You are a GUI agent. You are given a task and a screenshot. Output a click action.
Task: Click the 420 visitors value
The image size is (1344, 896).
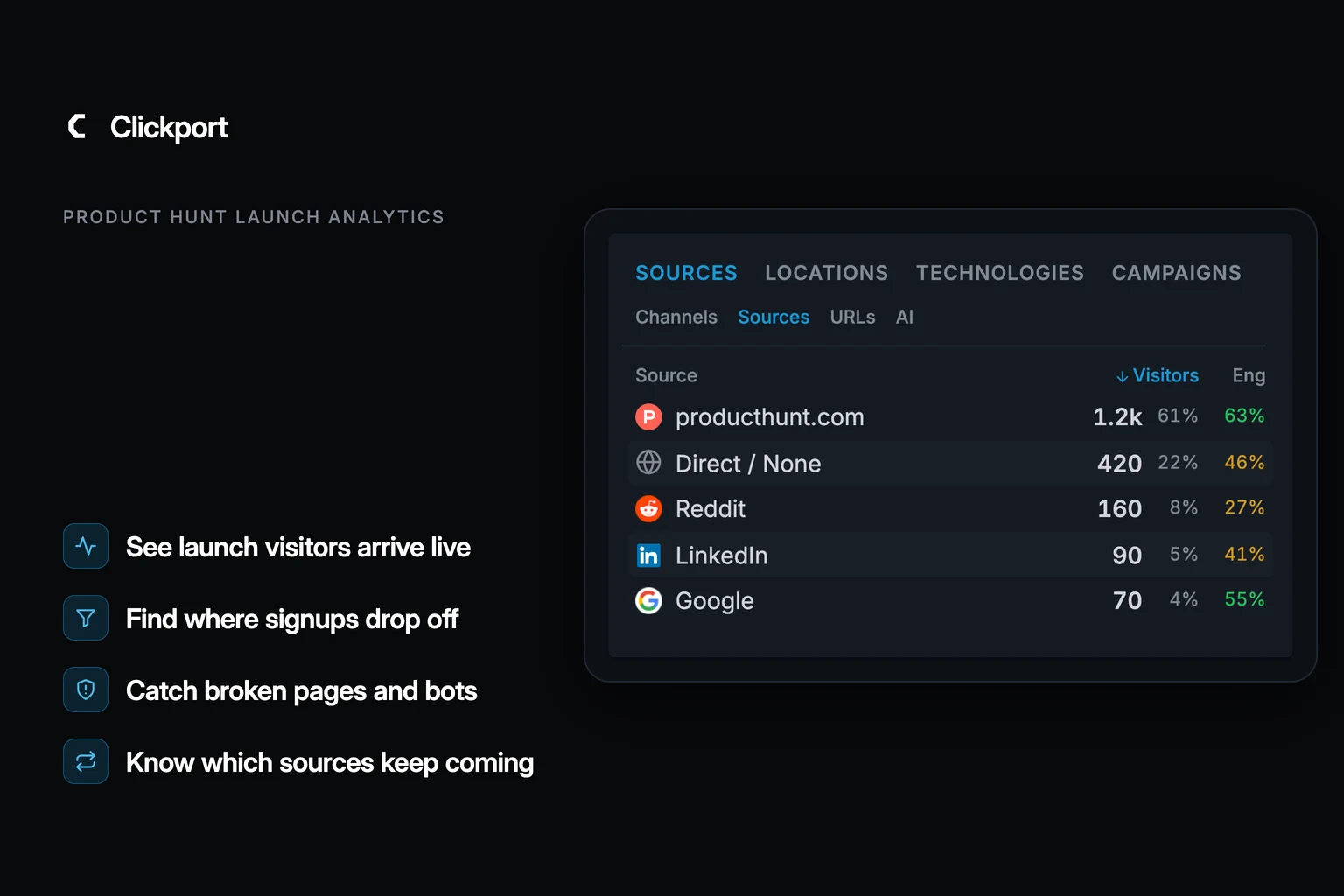point(1119,464)
